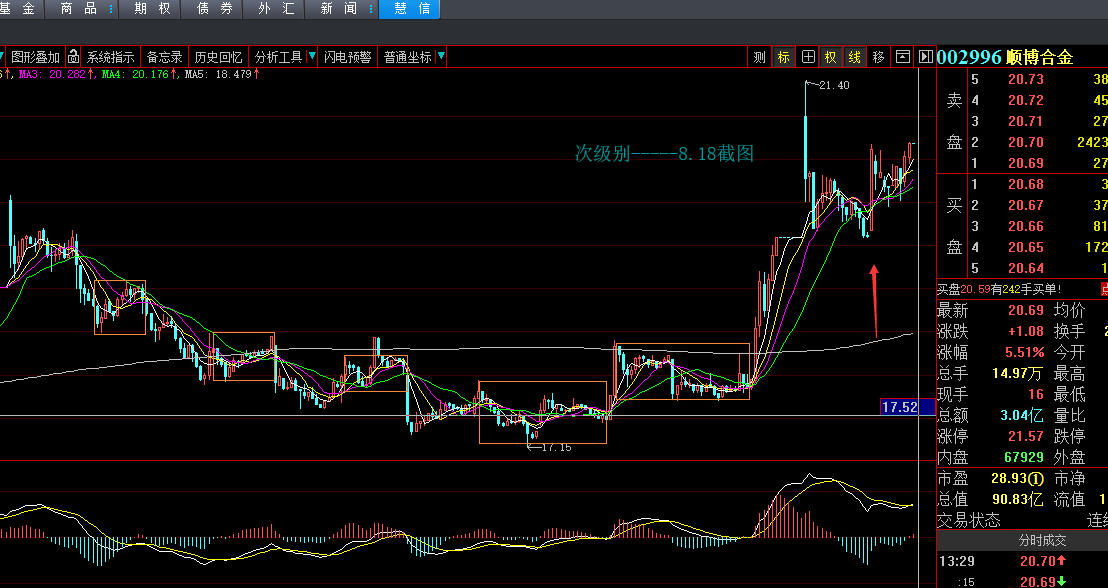The width and height of the screenshot is (1108, 588).
Task: Select the 移 move tool
Action: tap(878, 57)
